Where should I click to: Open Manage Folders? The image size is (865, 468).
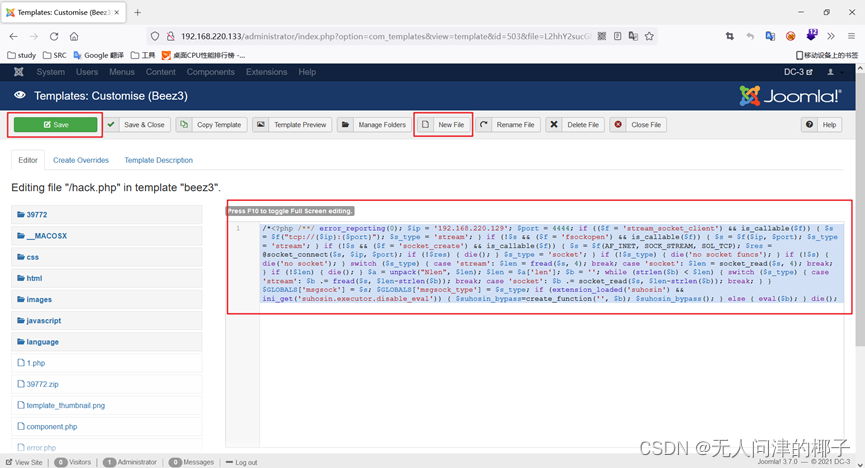click(374, 125)
